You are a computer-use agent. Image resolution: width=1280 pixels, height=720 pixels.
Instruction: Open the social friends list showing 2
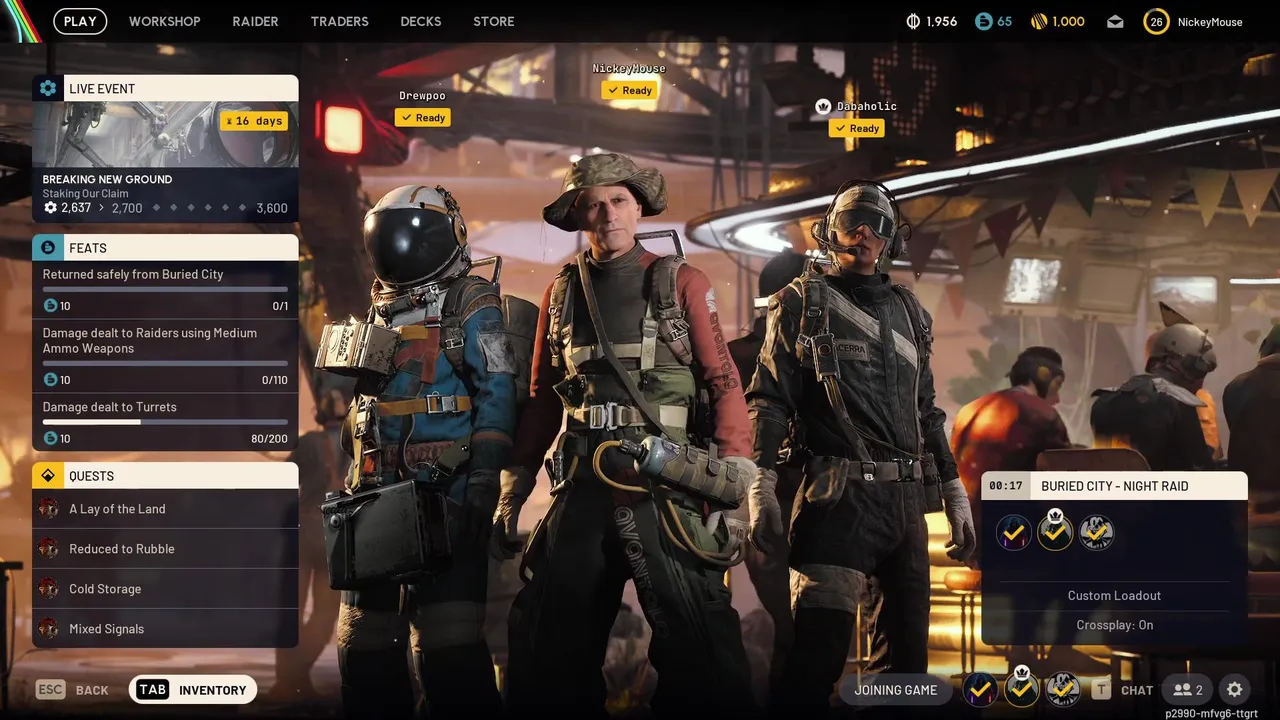1187,690
